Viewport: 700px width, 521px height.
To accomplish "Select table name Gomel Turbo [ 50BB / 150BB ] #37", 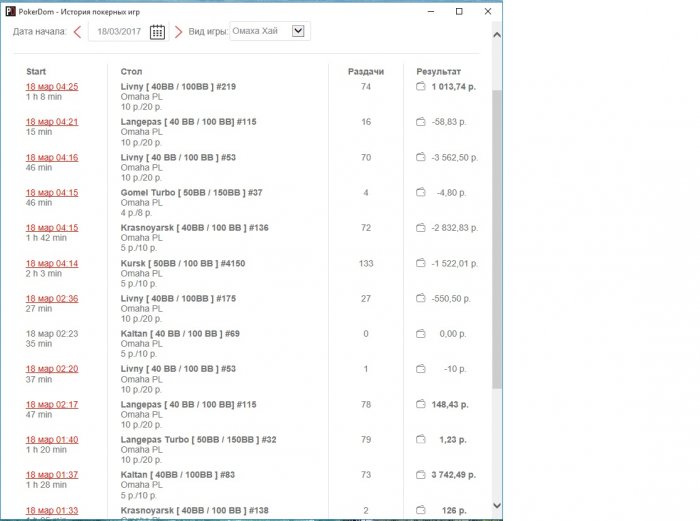I will (x=192, y=192).
